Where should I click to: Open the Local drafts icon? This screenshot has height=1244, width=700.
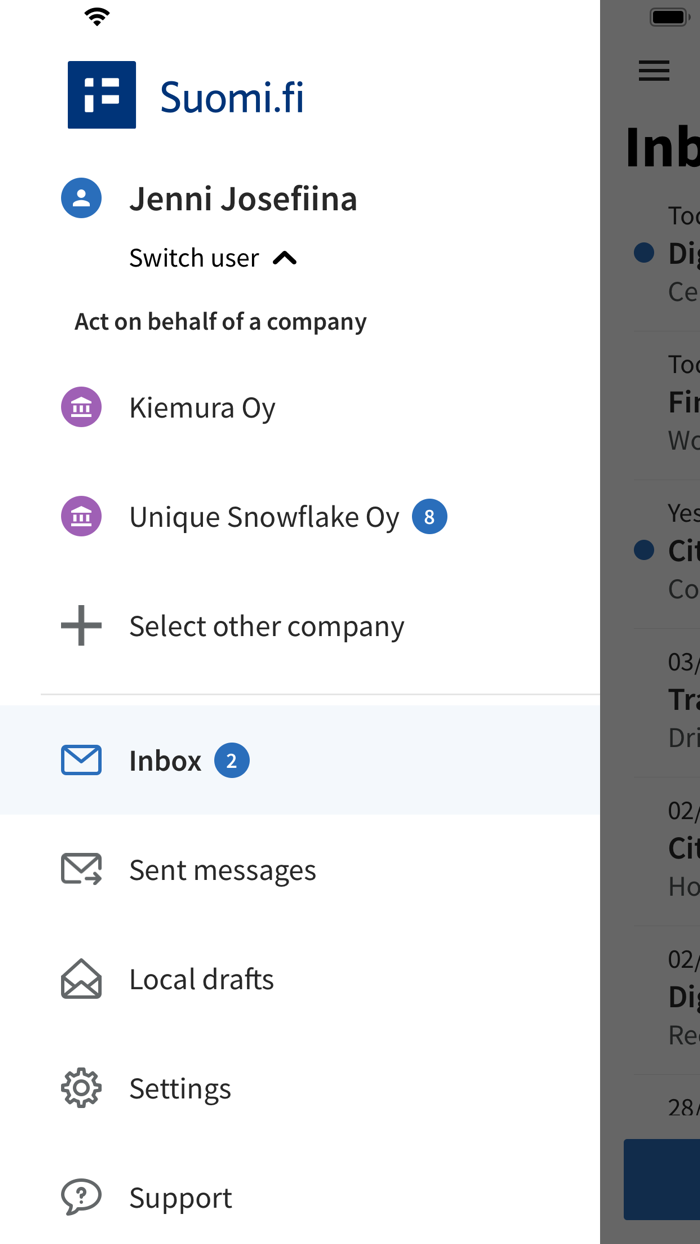point(81,979)
